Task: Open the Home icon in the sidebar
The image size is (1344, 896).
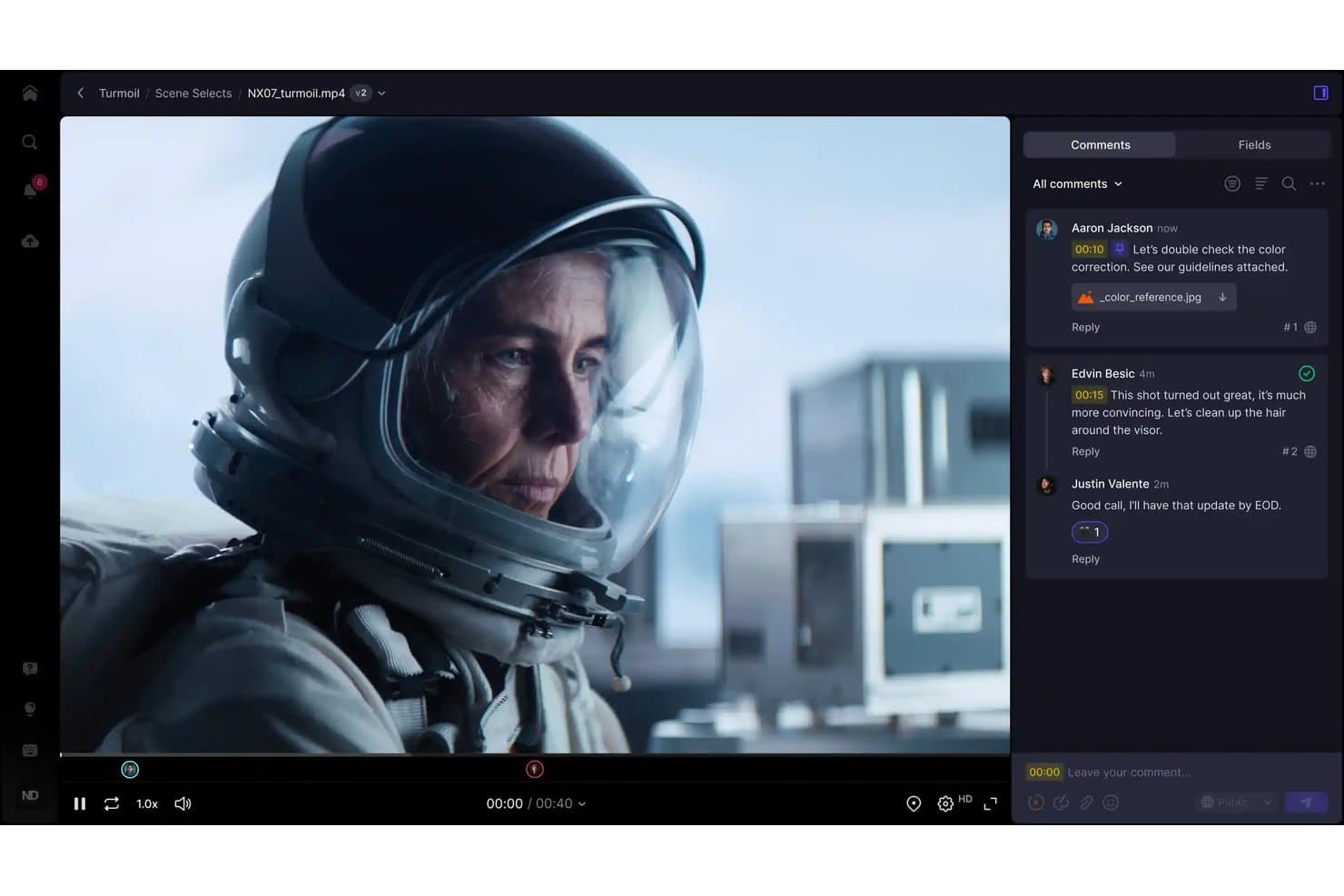Action: click(x=30, y=93)
